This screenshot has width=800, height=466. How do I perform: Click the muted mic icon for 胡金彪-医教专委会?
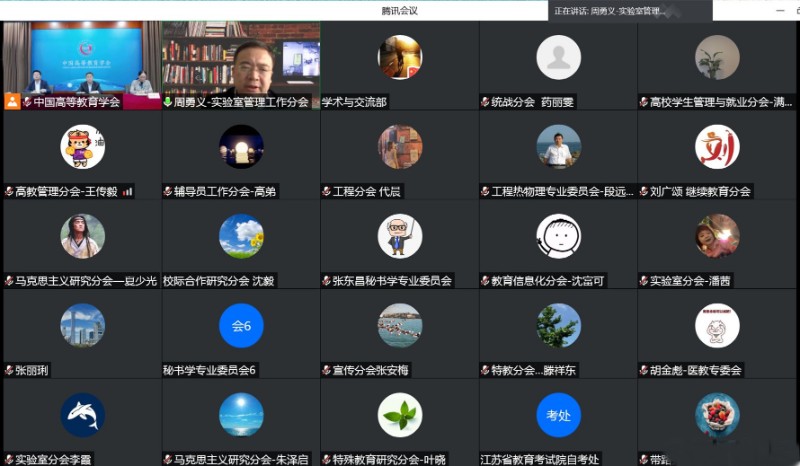pos(644,370)
